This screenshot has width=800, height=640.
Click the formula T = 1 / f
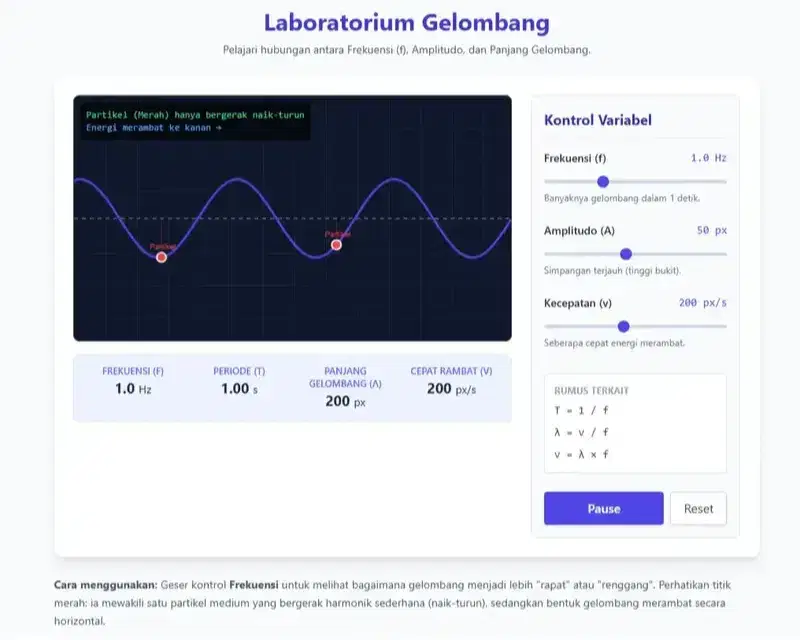click(x=580, y=410)
